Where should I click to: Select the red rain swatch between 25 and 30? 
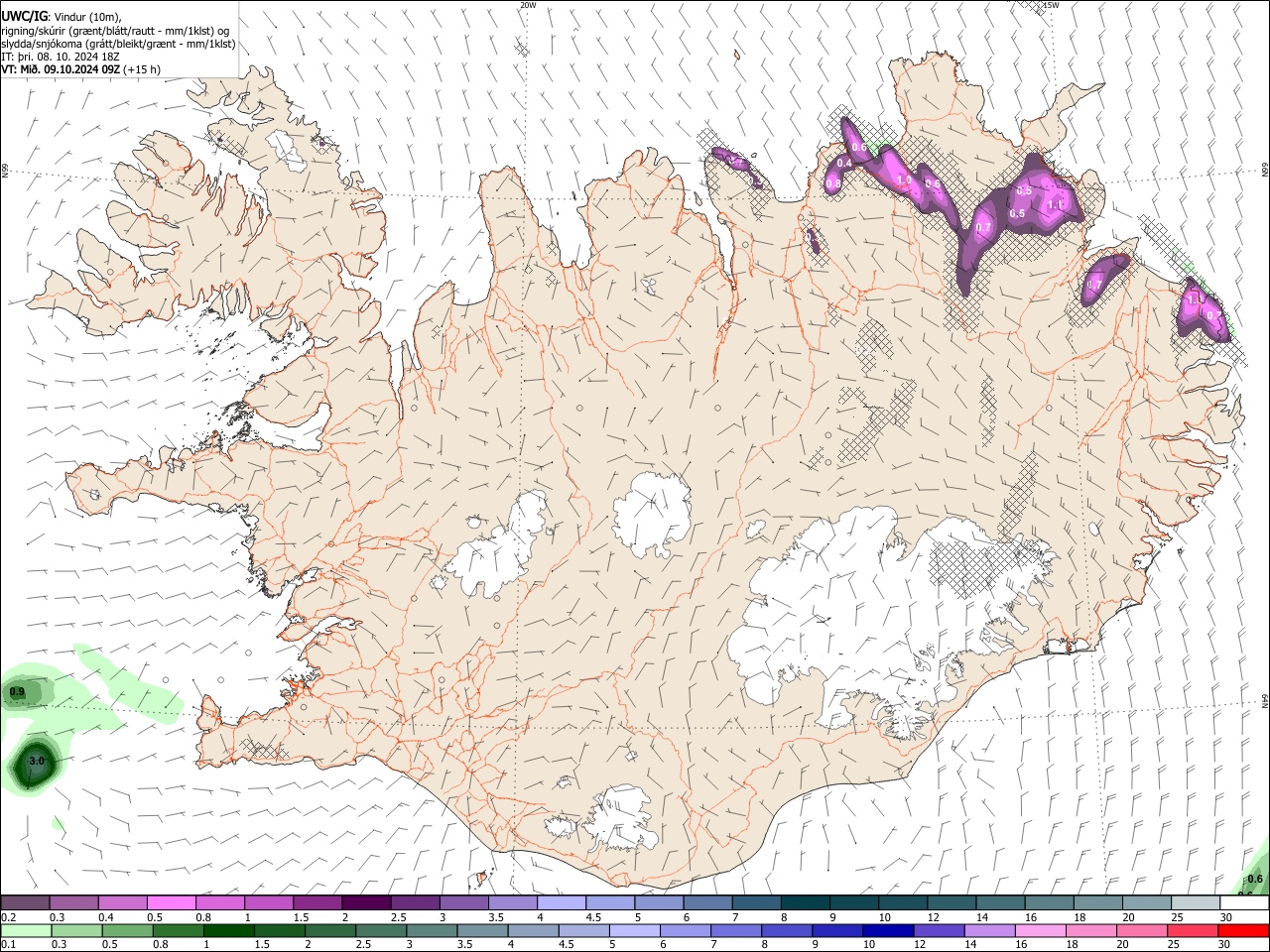click(x=1194, y=930)
